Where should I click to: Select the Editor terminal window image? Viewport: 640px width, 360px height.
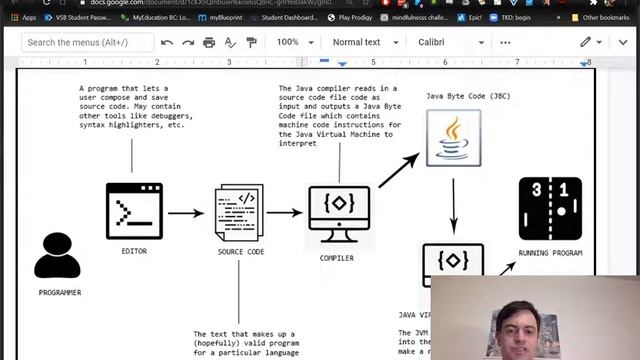coord(134,211)
